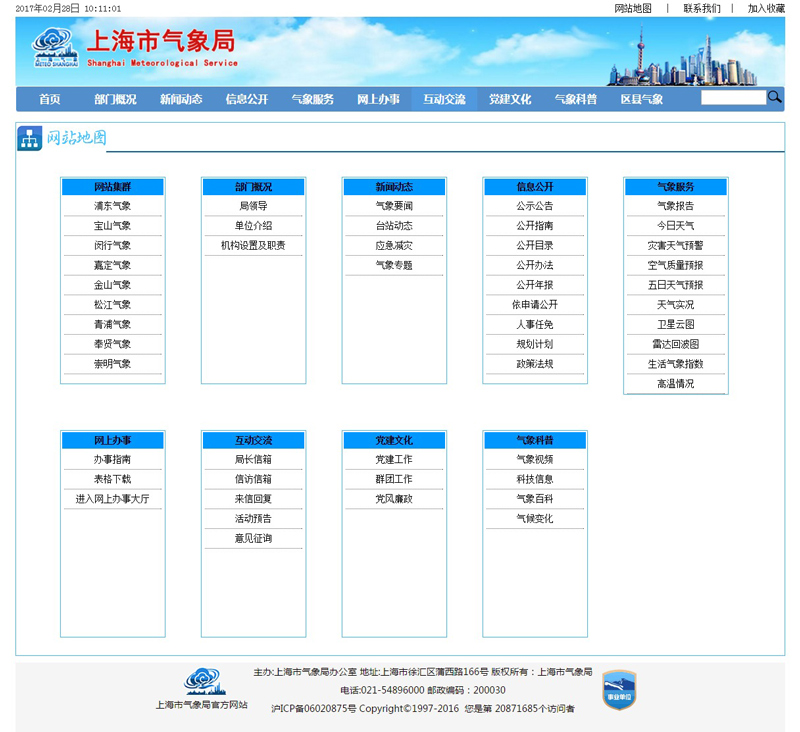Open 首页 in the navigation bar
The width and height of the screenshot is (800, 732).
point(49,99)
